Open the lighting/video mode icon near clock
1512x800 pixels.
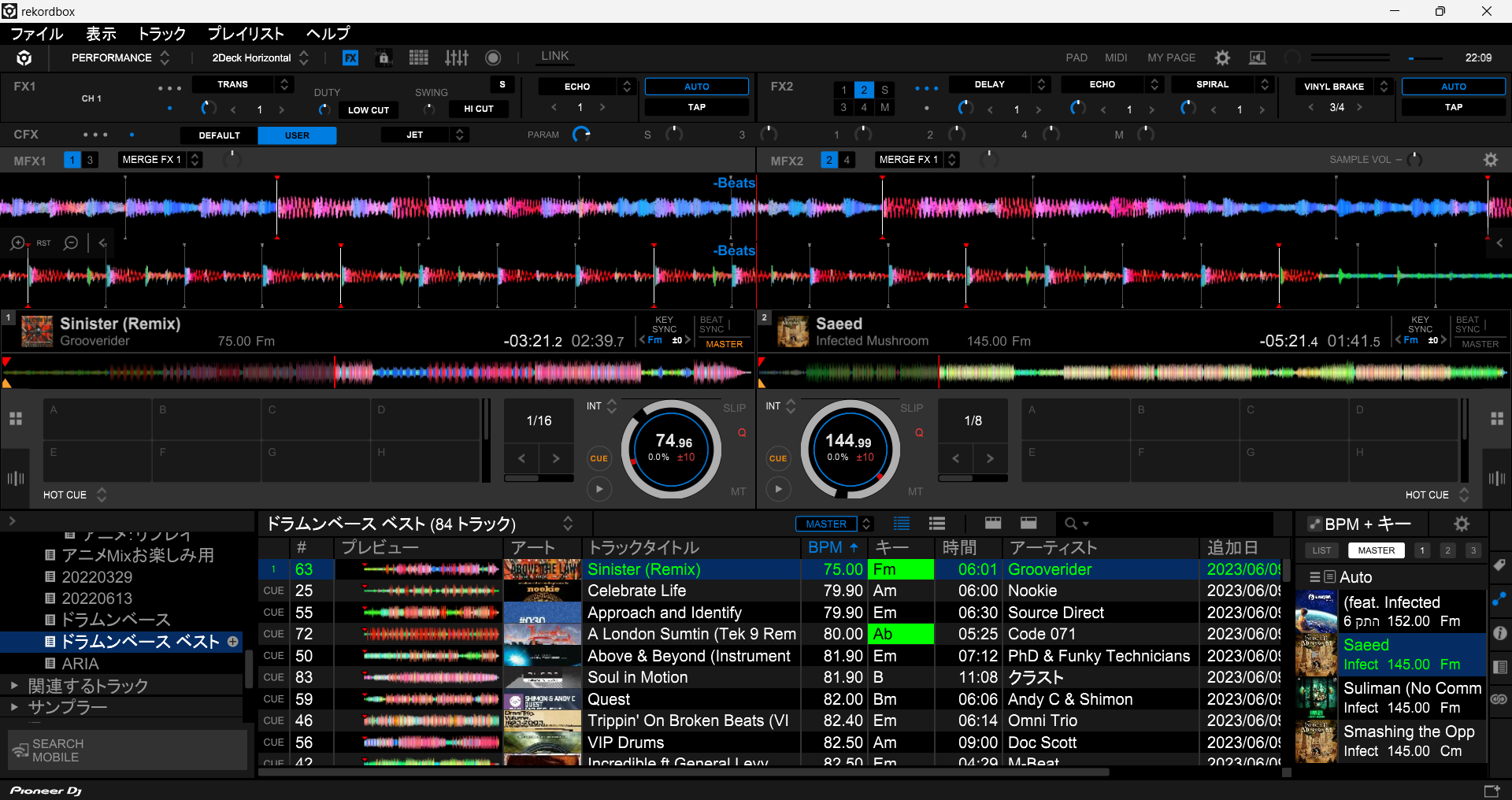pos(1258,57)
